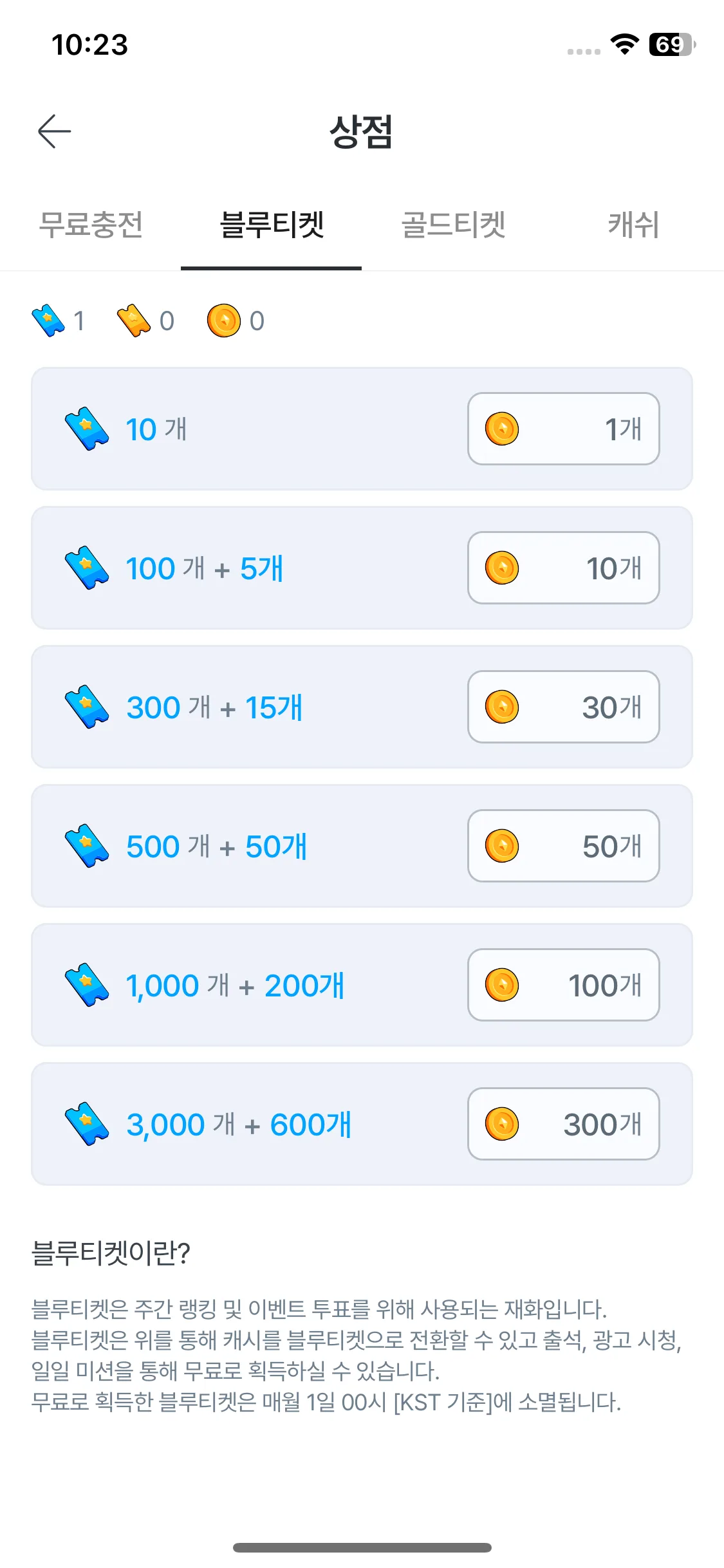Image resolution: width=724 pixels, height=1568 pixels.
Task: Tap the 블루티켓이란? heading
Action: [111, 1253]
